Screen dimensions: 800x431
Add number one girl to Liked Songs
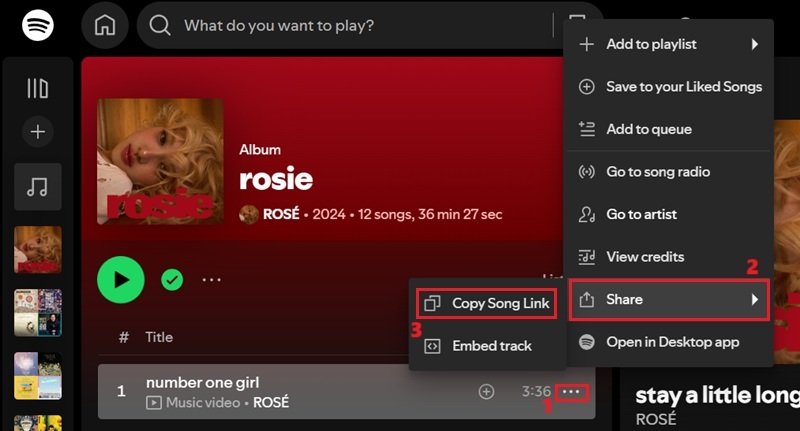(x=486, y=392)
